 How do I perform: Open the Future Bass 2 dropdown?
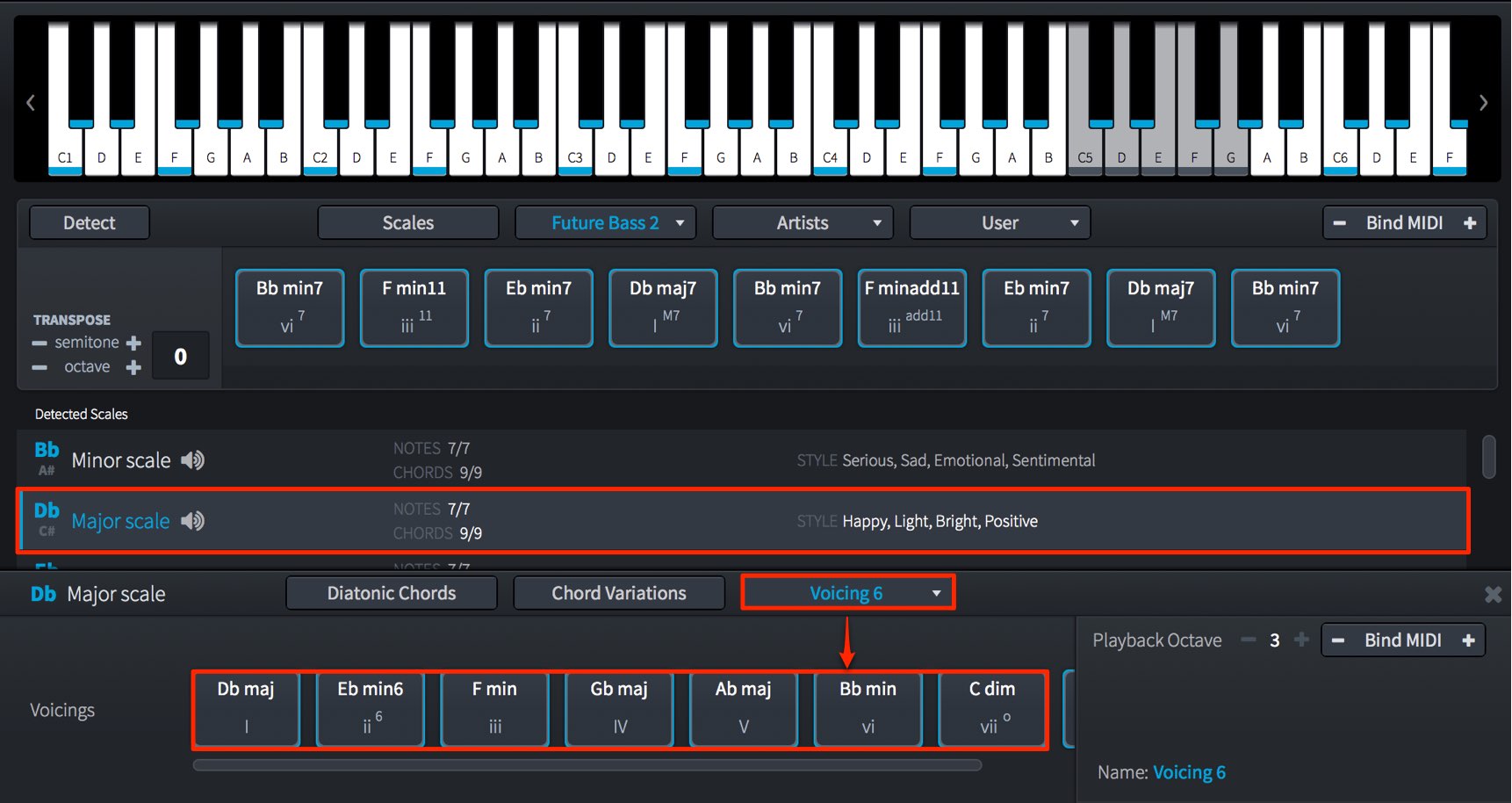[x=605, y=223]
